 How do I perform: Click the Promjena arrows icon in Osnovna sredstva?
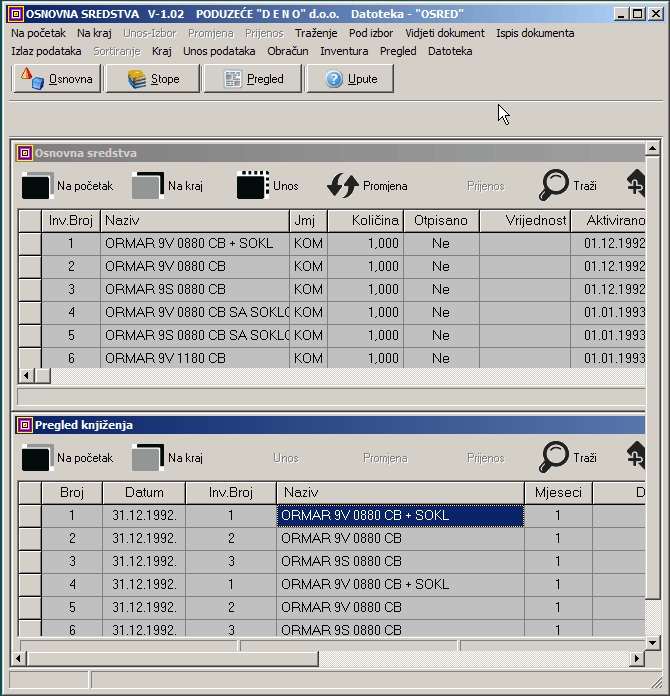(x=343, y=186)
